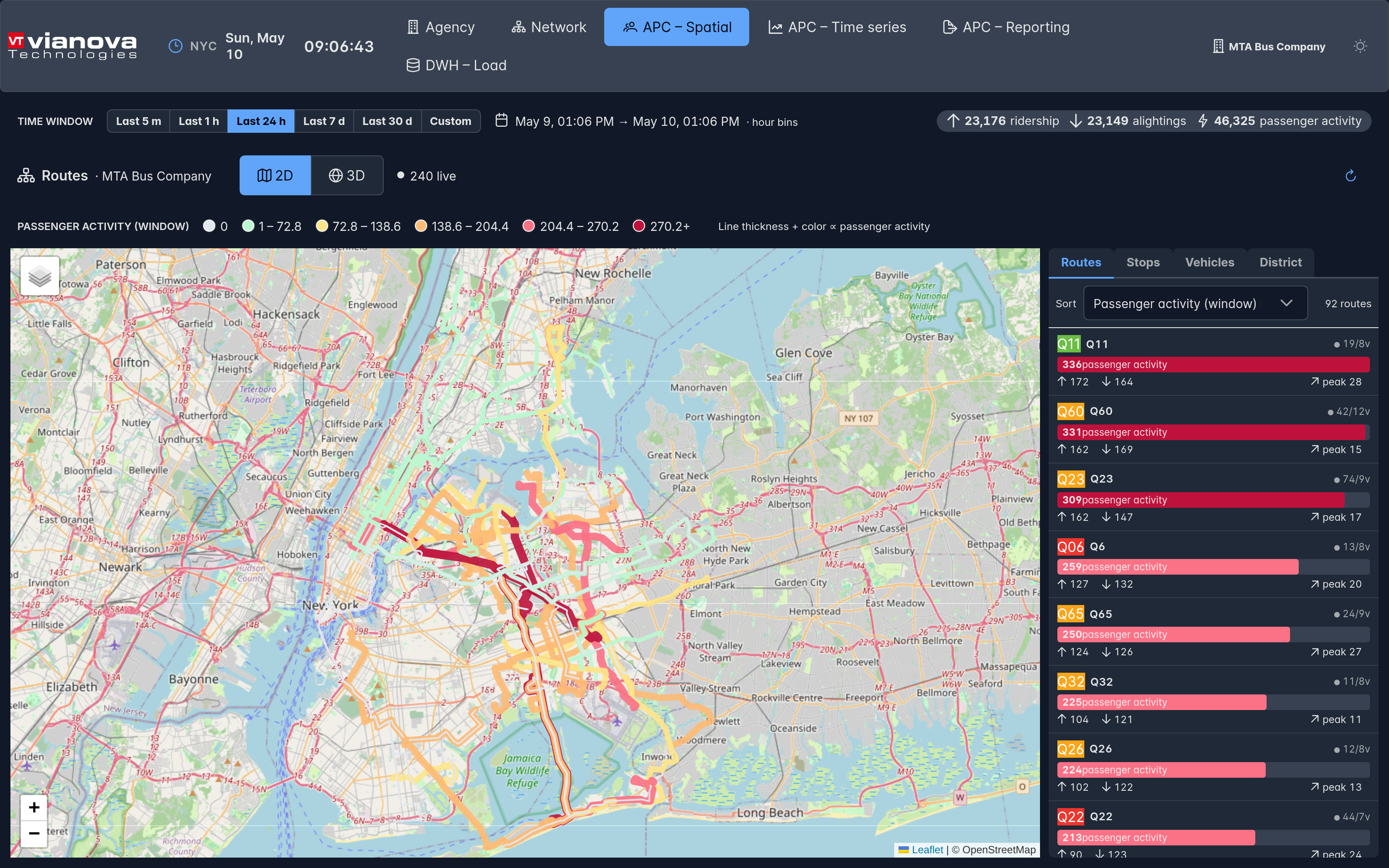Zoom out on the map
Screen dimensions: 1389x868
pyautogui.click(x=34, y=833)
